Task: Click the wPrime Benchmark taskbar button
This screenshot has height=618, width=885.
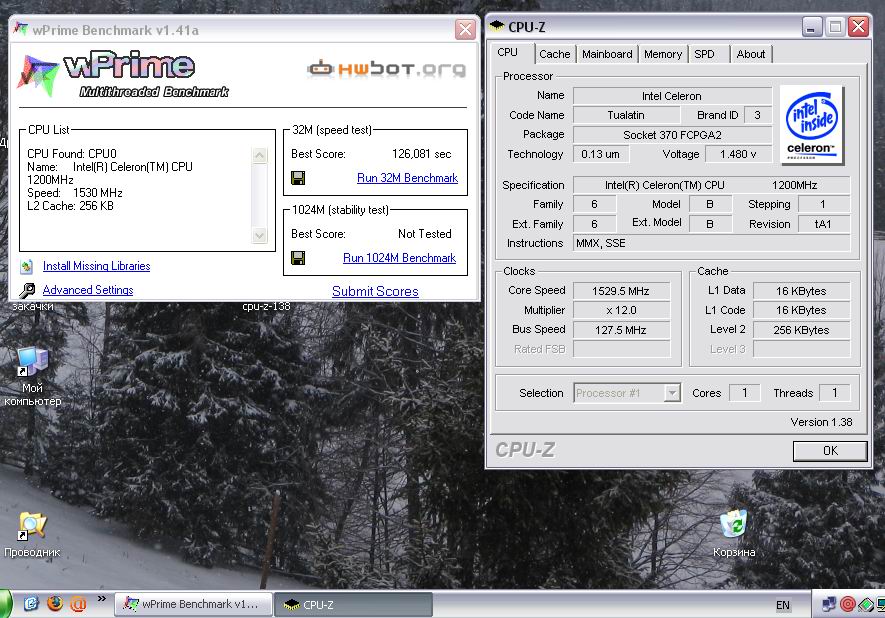Action: 194,604
